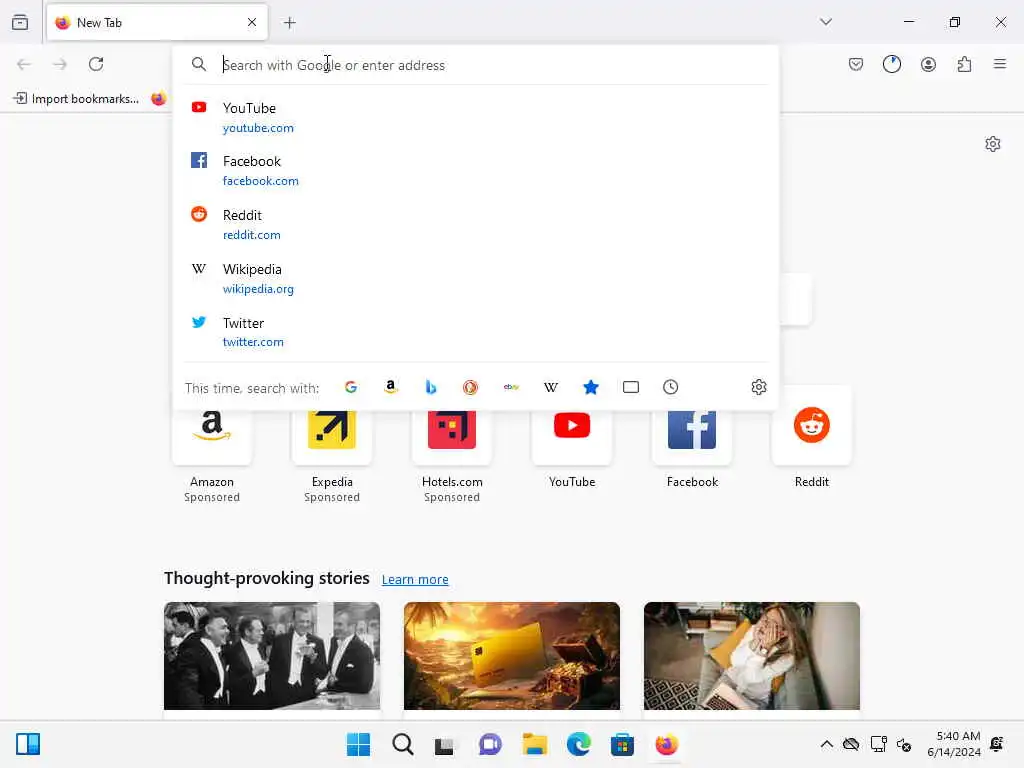The height and width of the screenshot is (768, 1024).
Task: Open the Firefox account icon
Action: click(x=928, y=64)
